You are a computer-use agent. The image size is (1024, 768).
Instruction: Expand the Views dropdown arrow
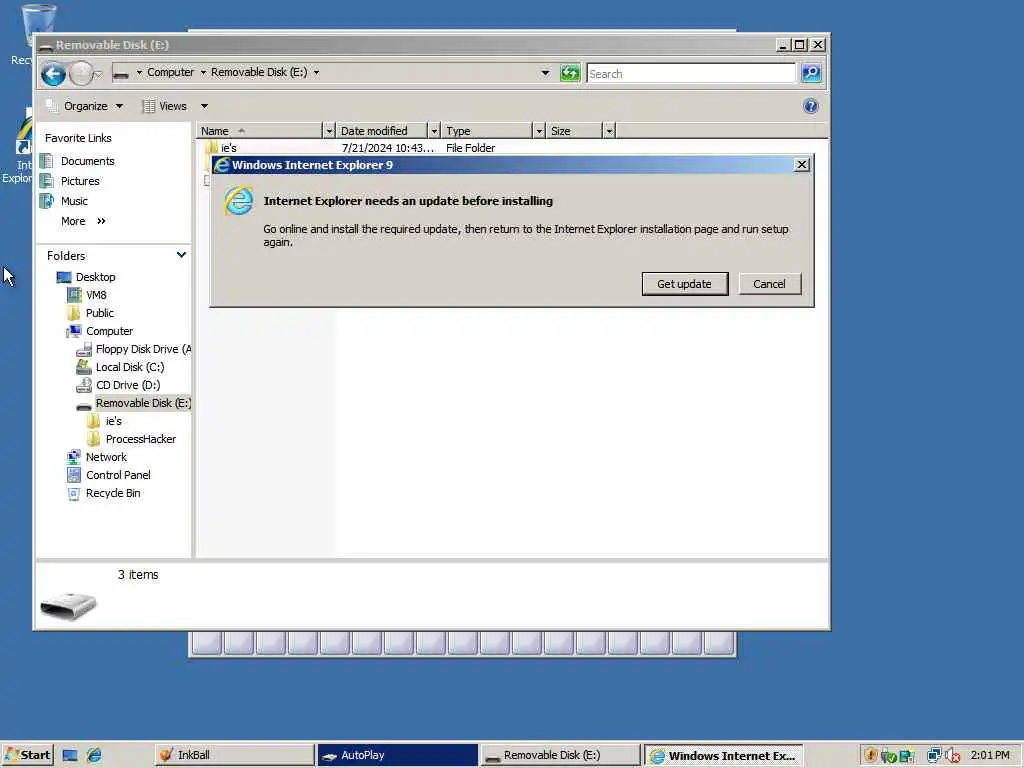click(204, 106)
